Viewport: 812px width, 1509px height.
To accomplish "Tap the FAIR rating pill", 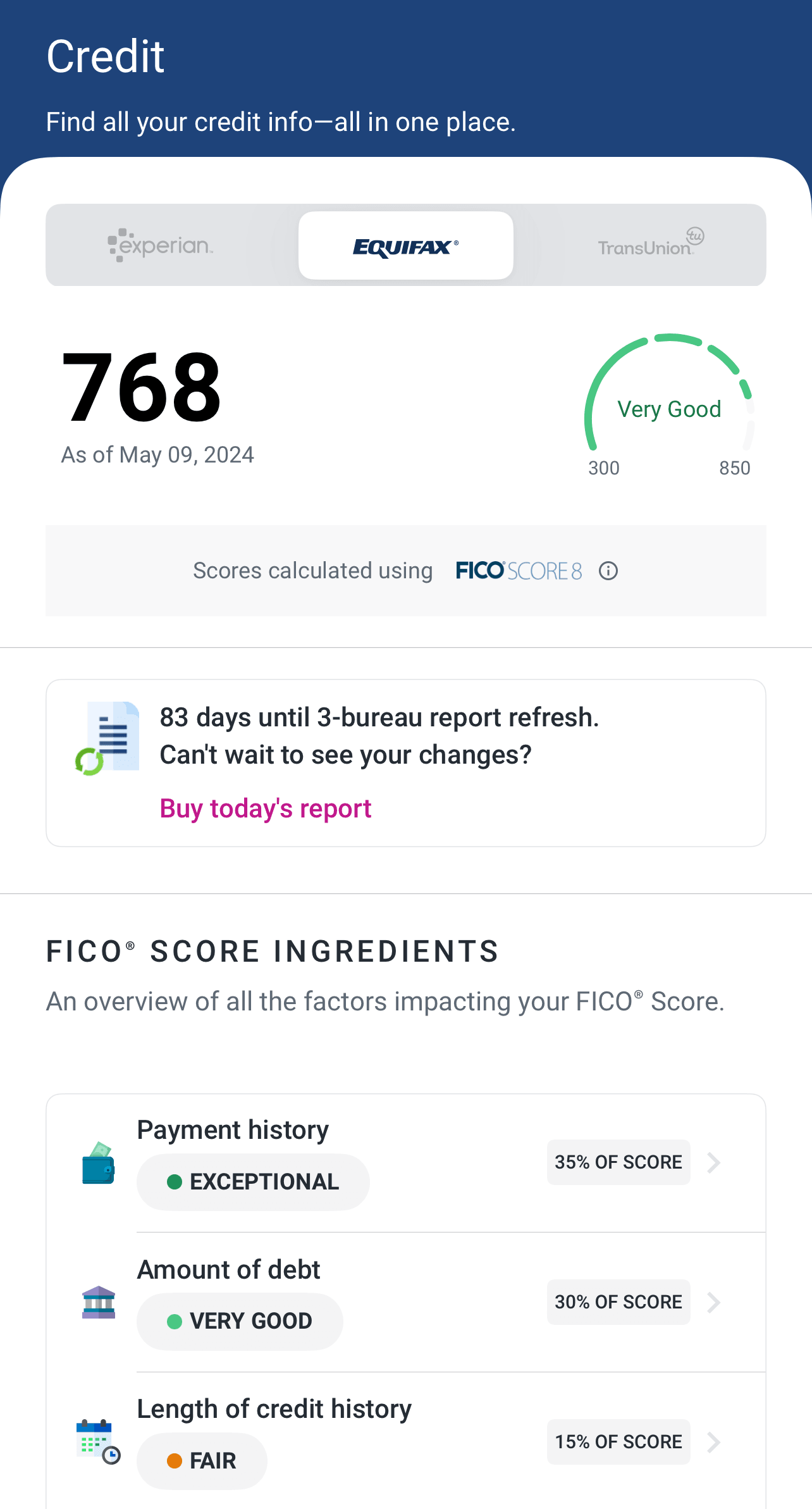I will 202,1461.
